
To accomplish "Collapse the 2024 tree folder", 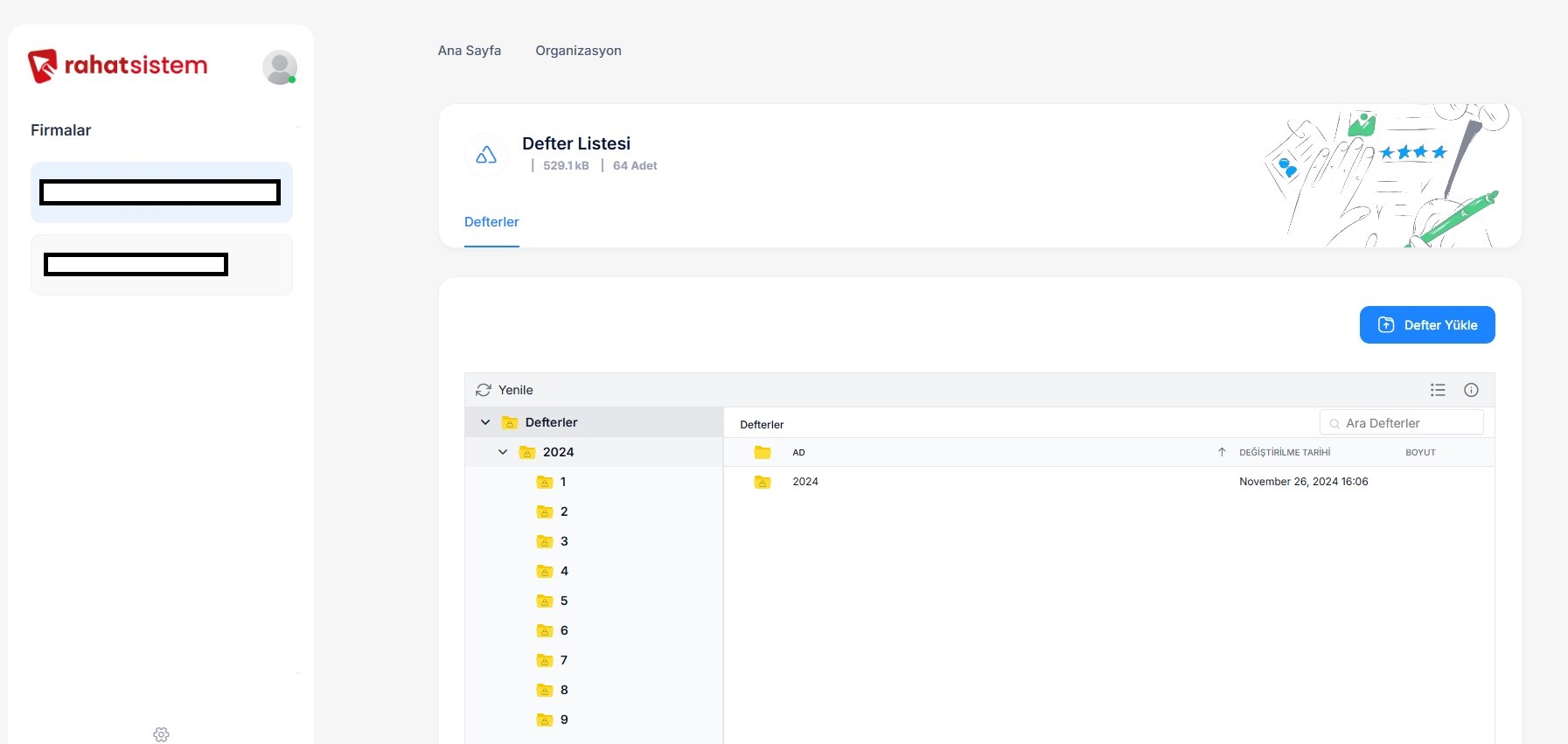I will coord(503,452).
